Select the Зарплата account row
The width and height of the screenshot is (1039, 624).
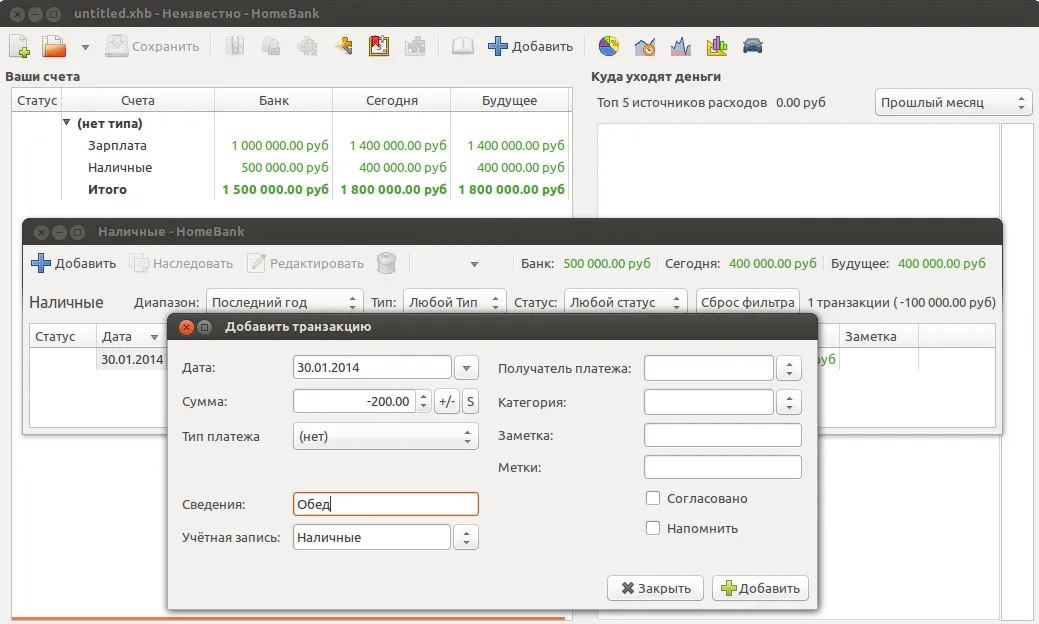[x=291, y=145]
